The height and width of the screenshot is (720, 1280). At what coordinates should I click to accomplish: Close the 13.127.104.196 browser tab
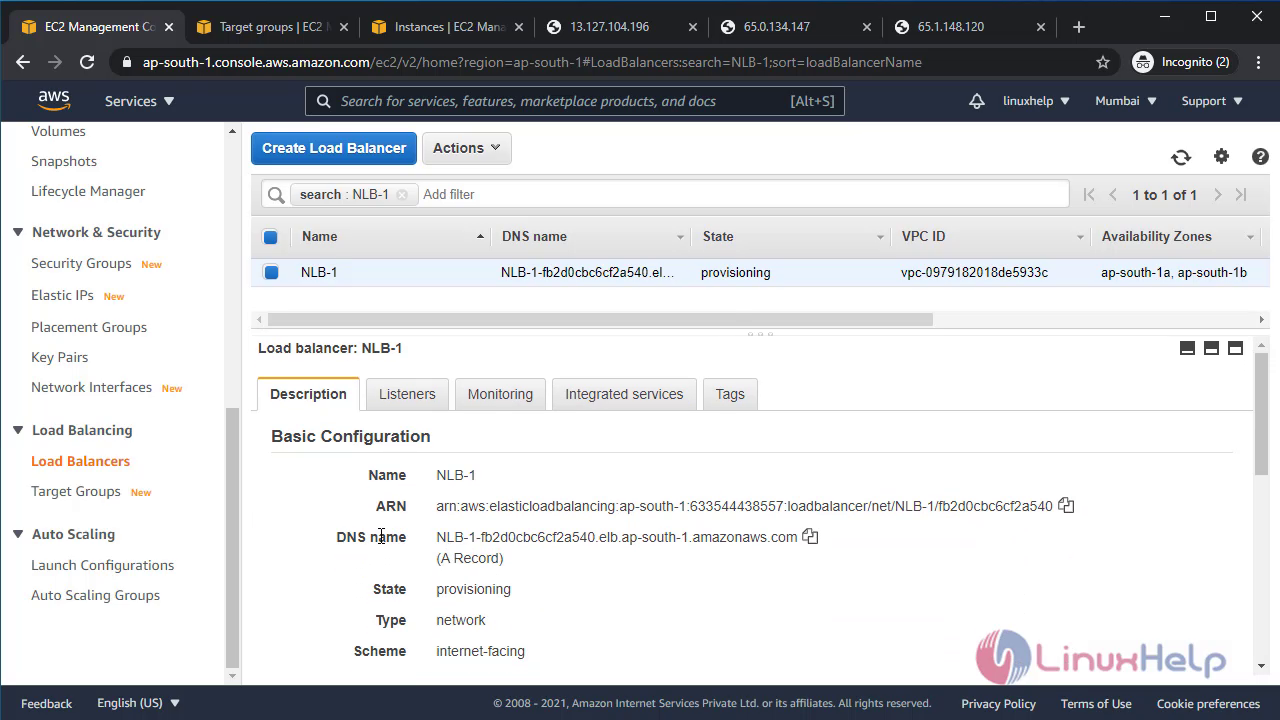click(693, 27)
